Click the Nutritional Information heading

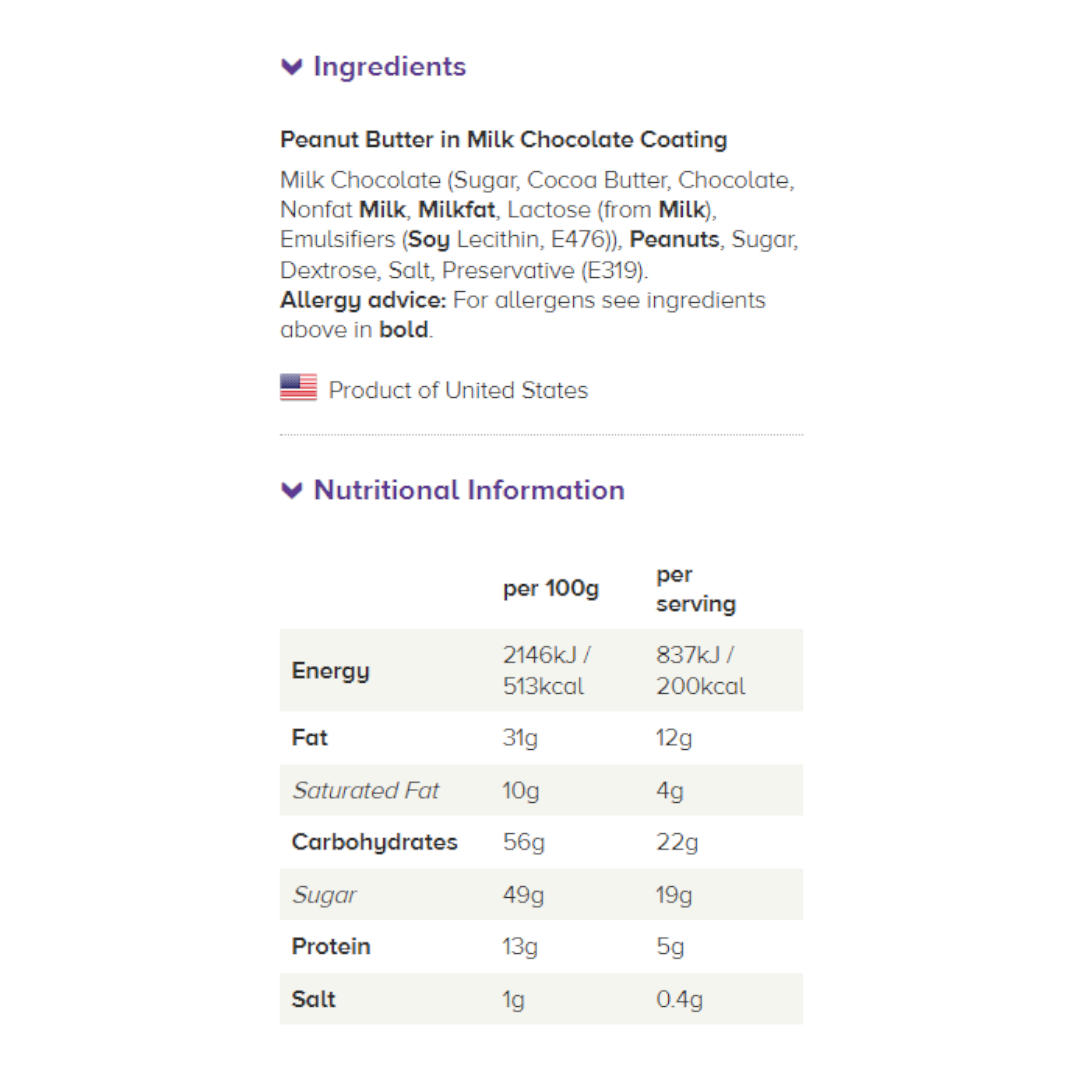pos(469,490)
